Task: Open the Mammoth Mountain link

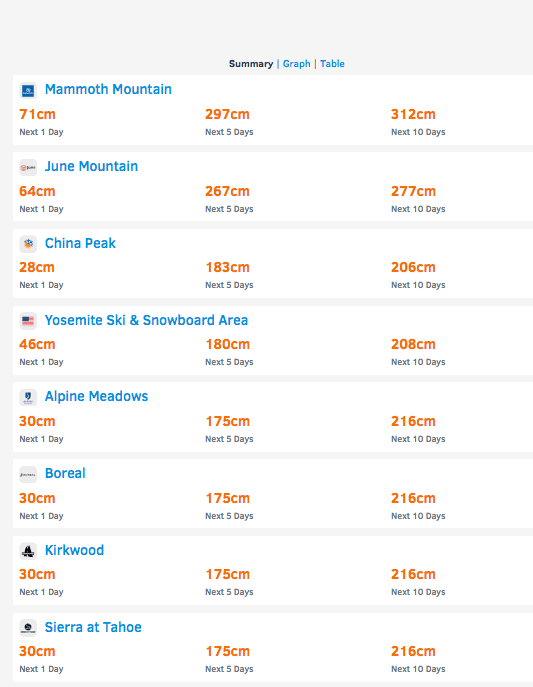Action: click(x=108, y=89)
